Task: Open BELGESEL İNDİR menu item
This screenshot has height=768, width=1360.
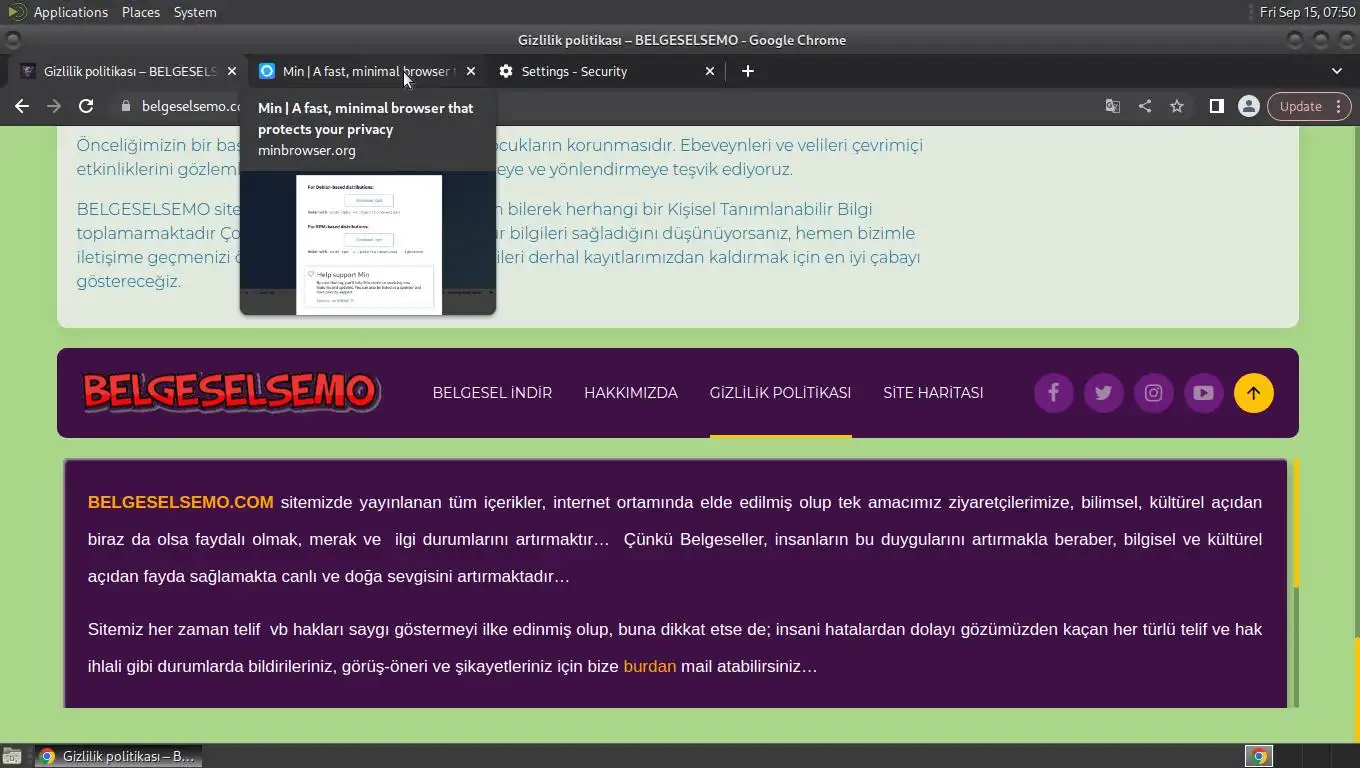Action: click(x=492, y=393)
